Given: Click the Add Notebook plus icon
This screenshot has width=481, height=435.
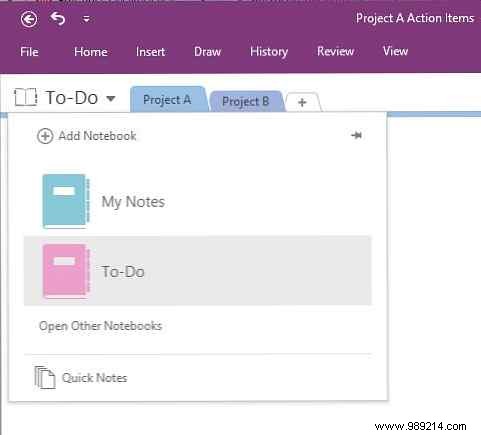Looking at the screenshot, I should pyautogui.click(x=45, y=136).
